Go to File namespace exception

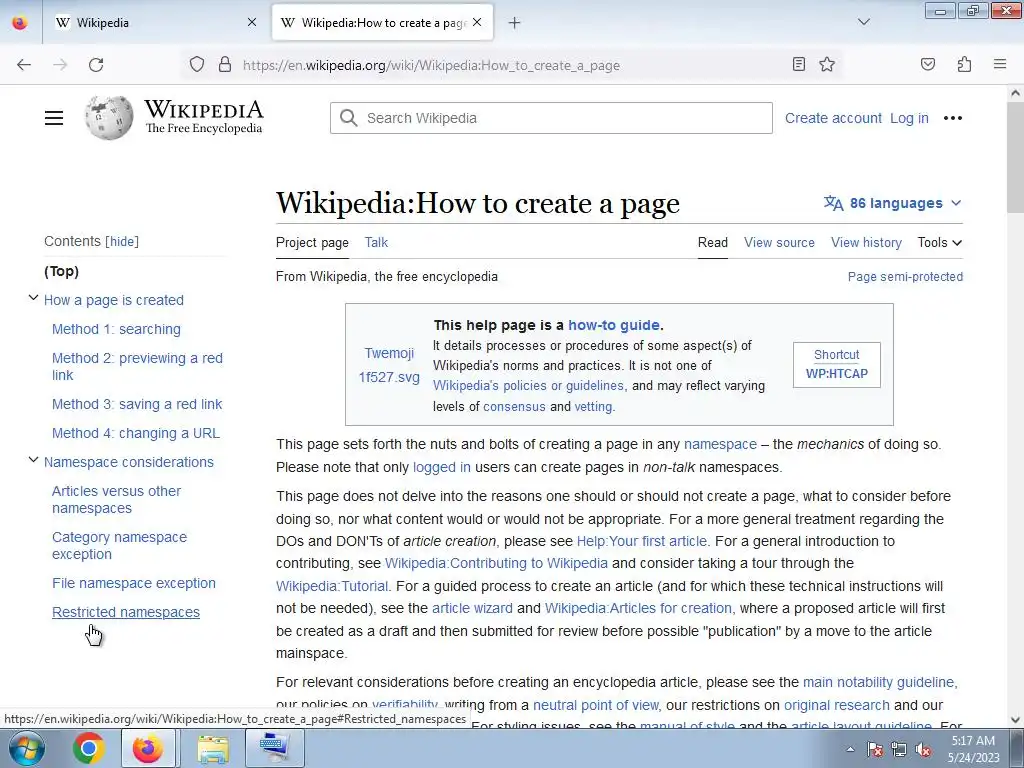coord(134,583)
